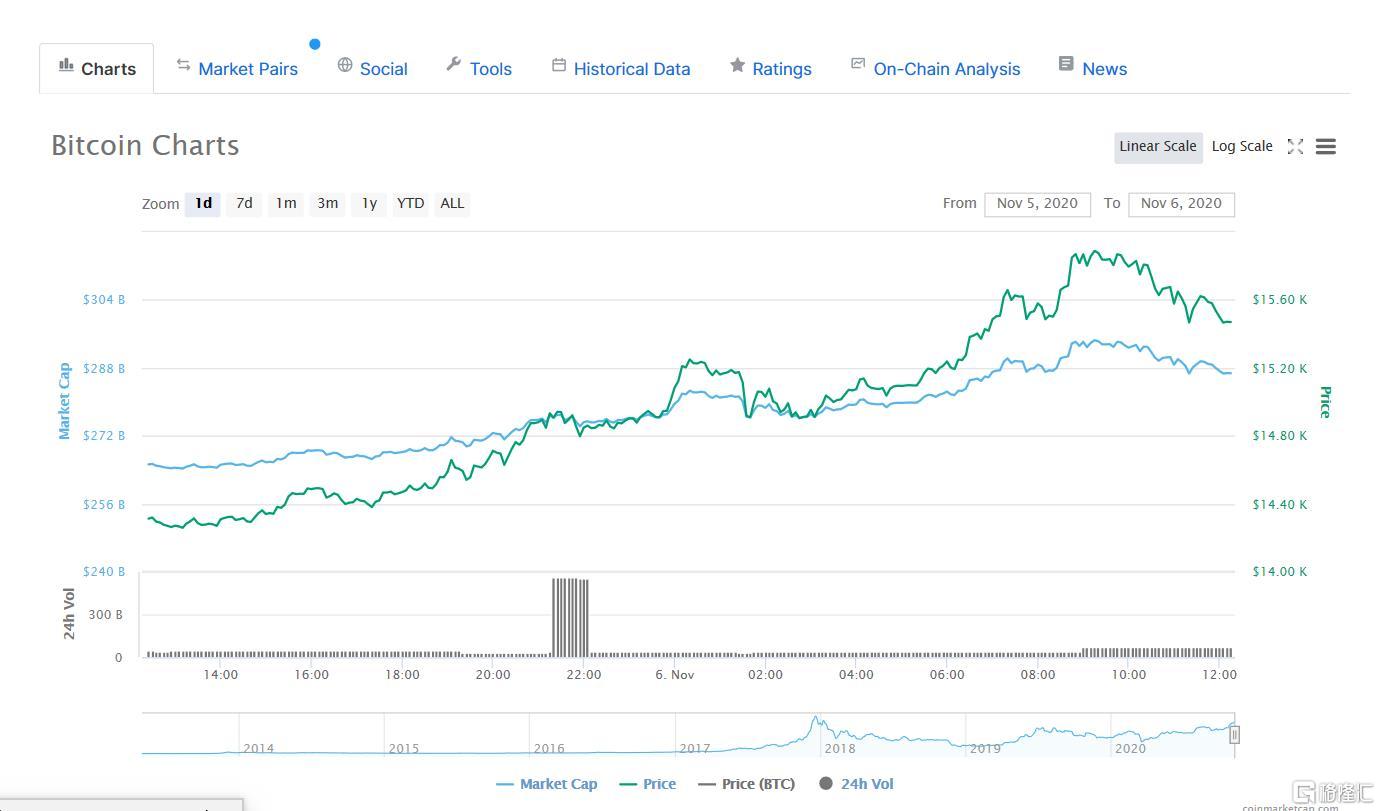Select the Charts tab
The width and height of the screenshot is (1380, 811).
pos(97,68)
